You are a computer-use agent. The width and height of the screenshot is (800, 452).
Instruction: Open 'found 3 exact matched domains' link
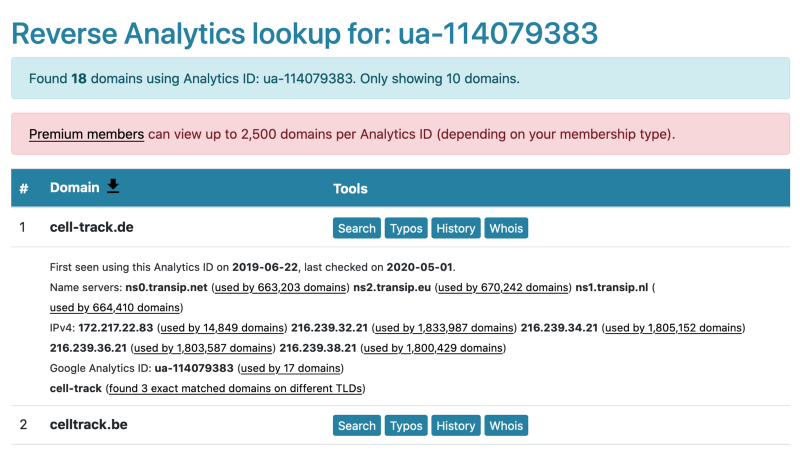click(x=236, y=388)
